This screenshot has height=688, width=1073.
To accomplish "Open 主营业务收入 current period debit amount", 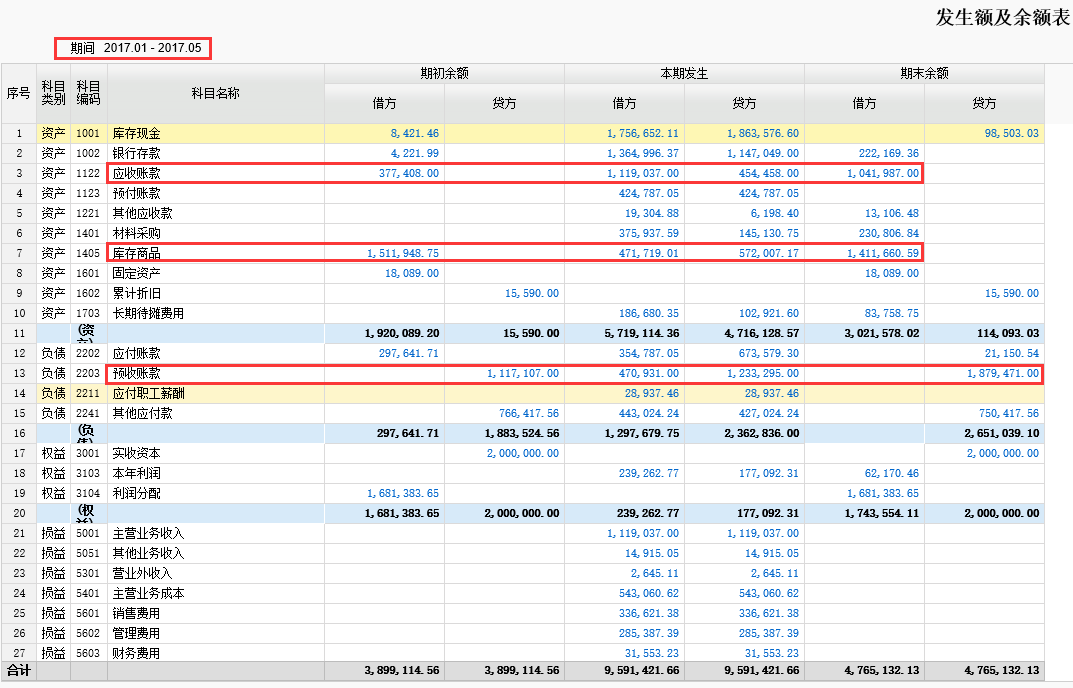I will [x=642, y=533].
